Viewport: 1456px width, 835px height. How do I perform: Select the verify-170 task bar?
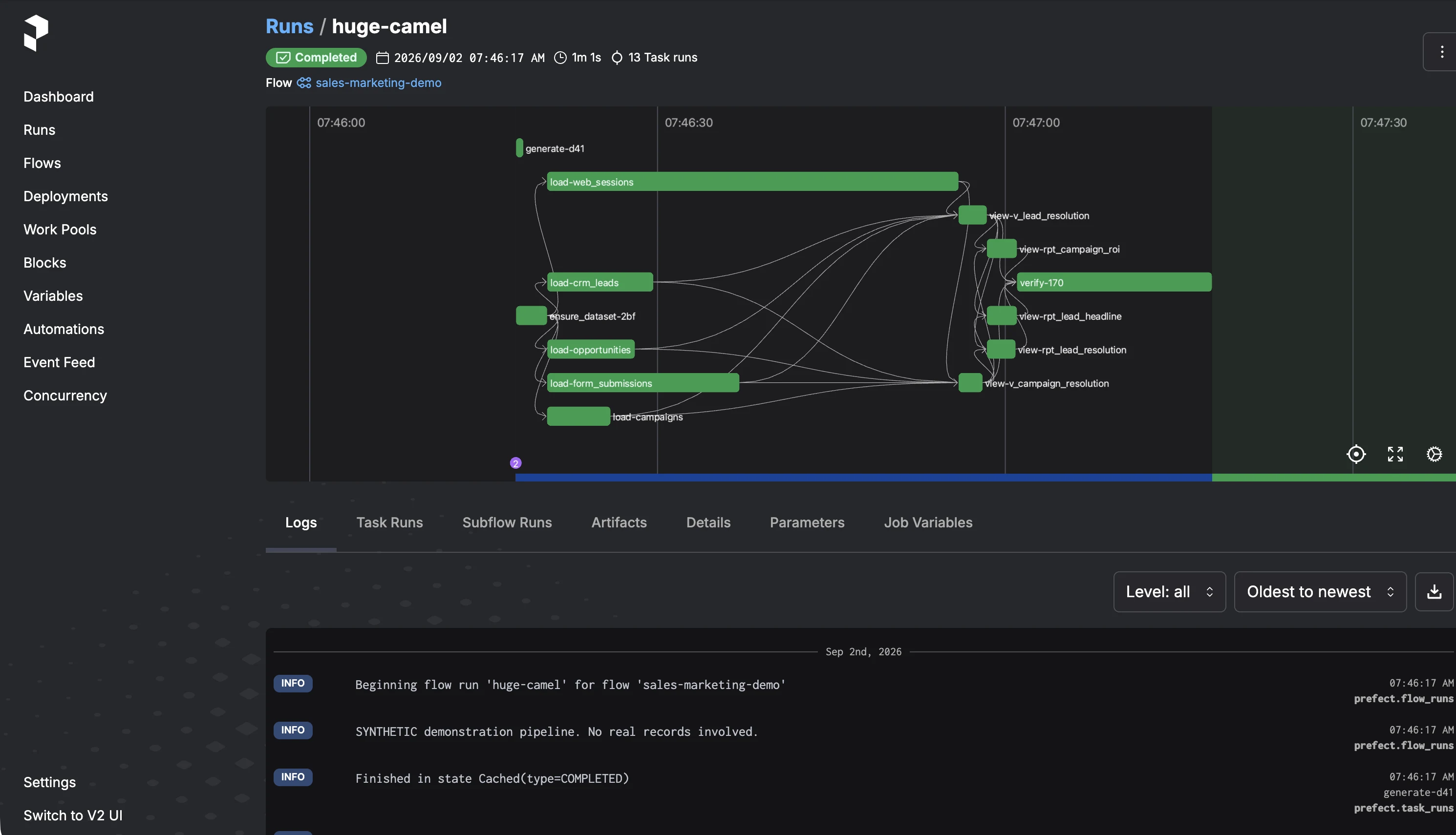(1114, 282)
